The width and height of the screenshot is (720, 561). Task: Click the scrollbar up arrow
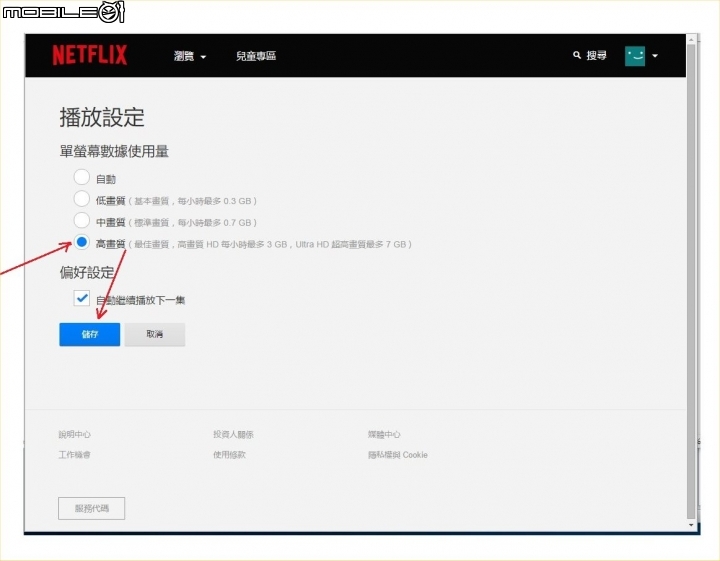pyautogui.click(x=691, y=40)
